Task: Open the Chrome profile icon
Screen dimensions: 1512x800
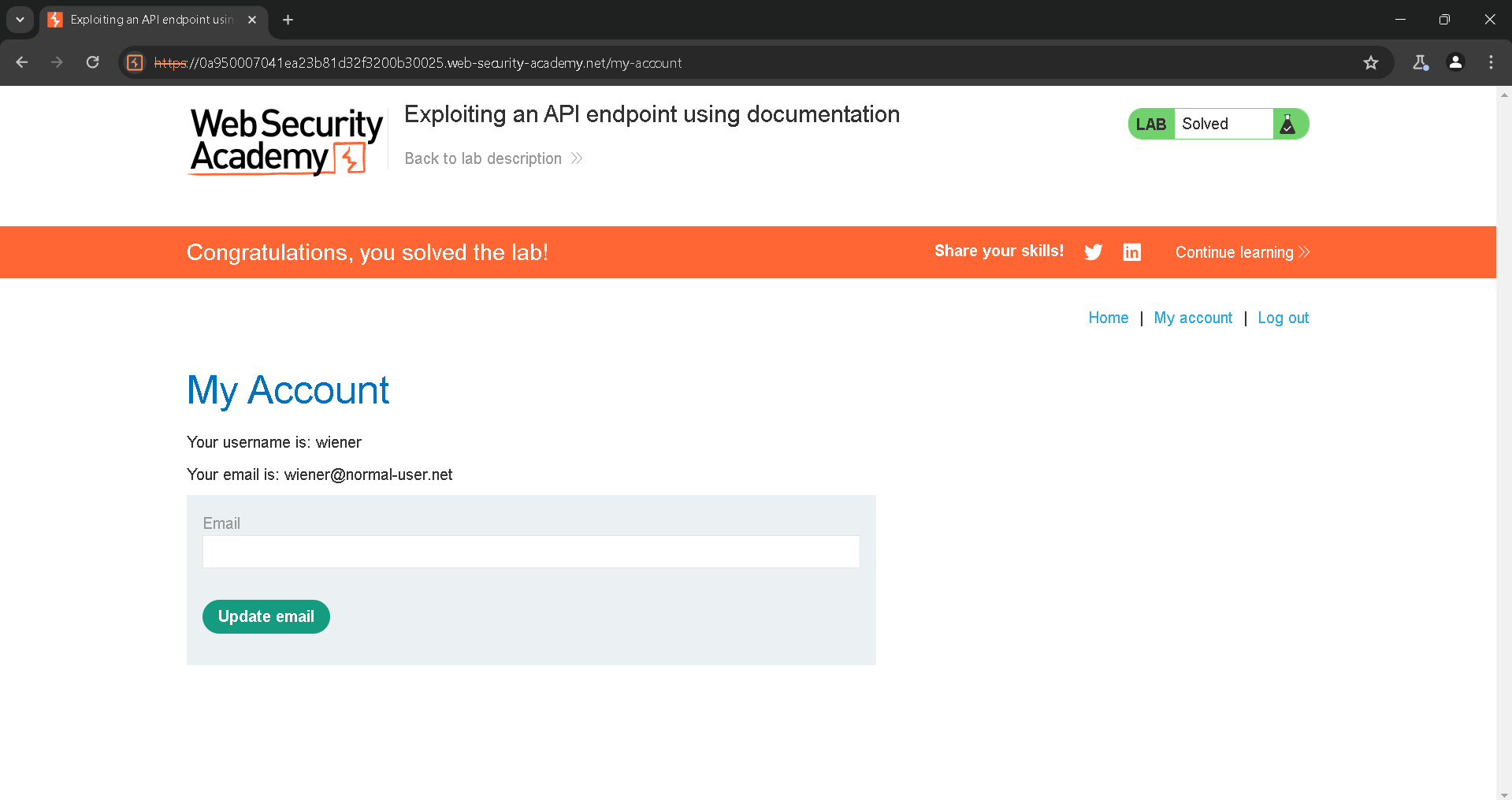Action: (x=1455, y=63)
